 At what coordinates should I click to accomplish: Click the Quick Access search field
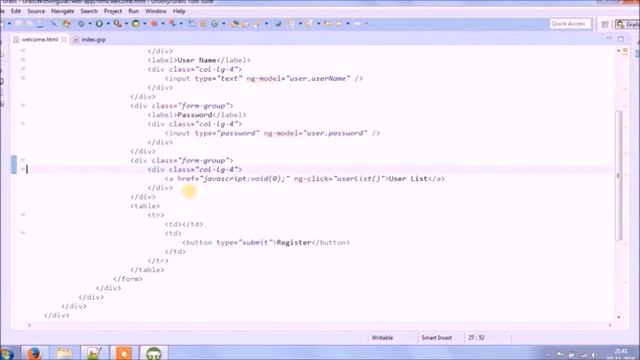click(x=570, y=24)
